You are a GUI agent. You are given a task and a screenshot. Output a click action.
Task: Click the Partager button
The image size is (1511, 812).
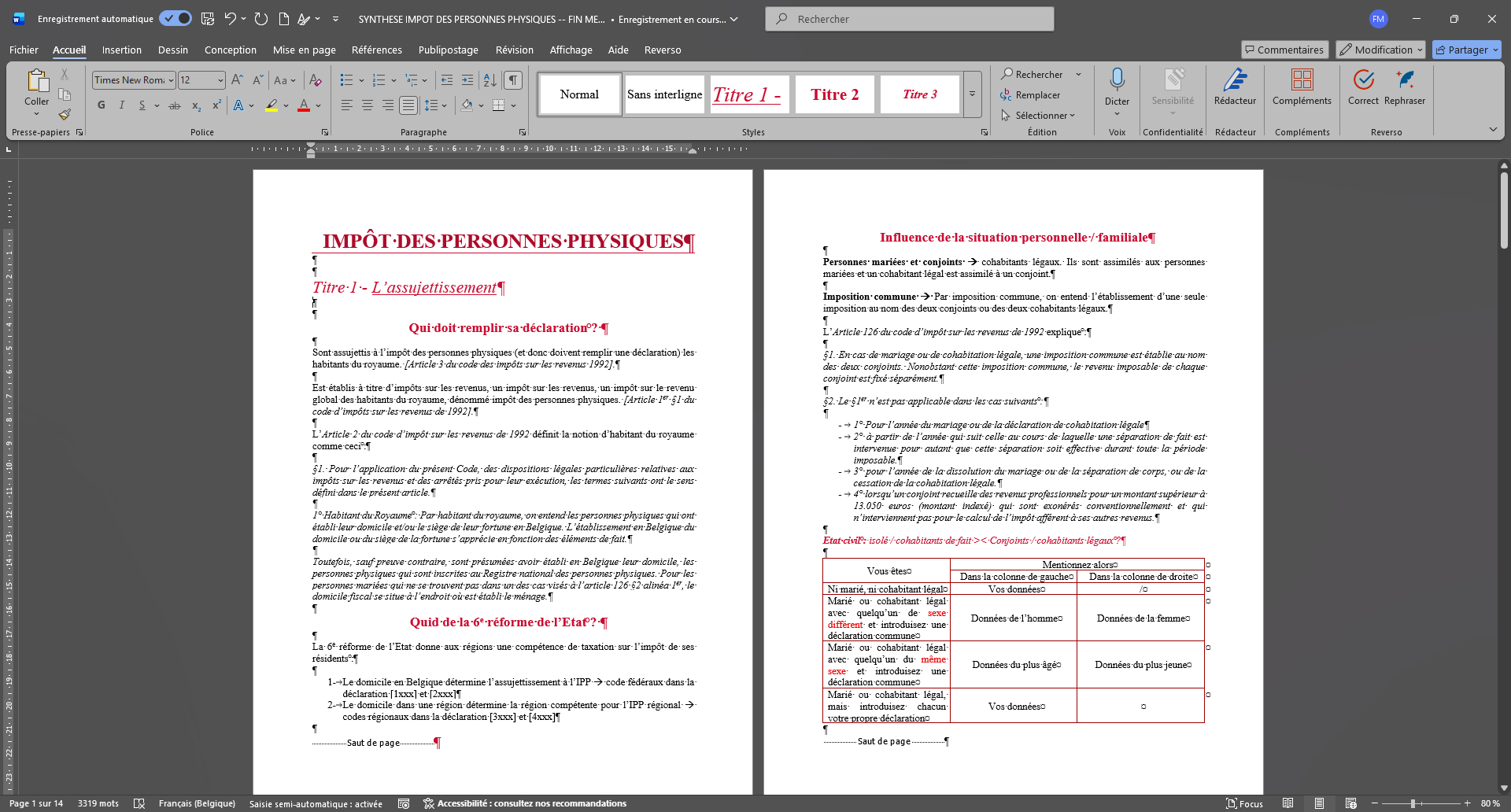[1467, 50]
